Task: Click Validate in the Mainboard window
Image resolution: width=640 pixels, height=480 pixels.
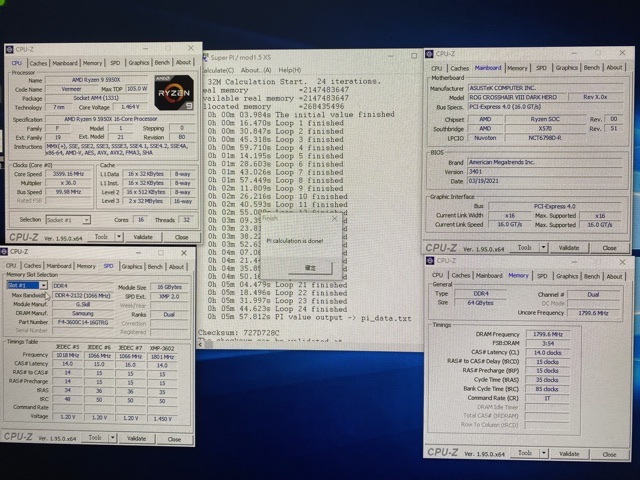Action: click(x=569, y=248)
